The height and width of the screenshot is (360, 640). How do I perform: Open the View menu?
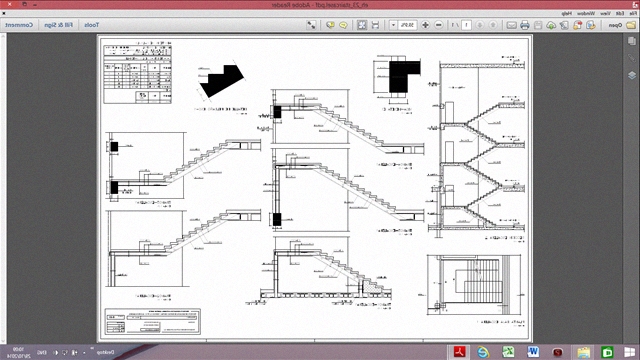coord(605,13)
